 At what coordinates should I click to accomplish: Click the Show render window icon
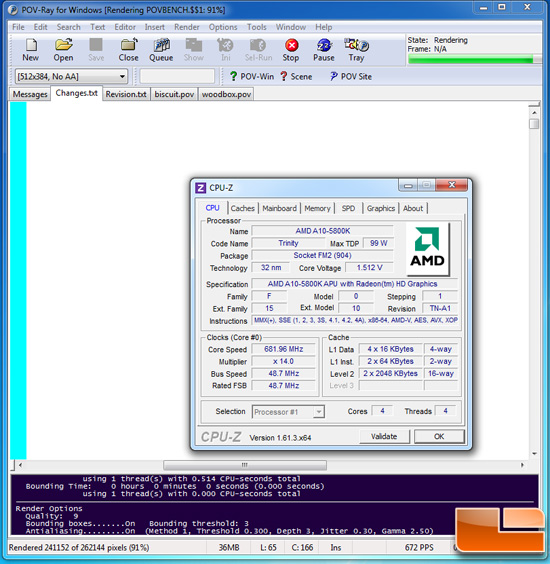pyautogui.click(x=194, y=50)
